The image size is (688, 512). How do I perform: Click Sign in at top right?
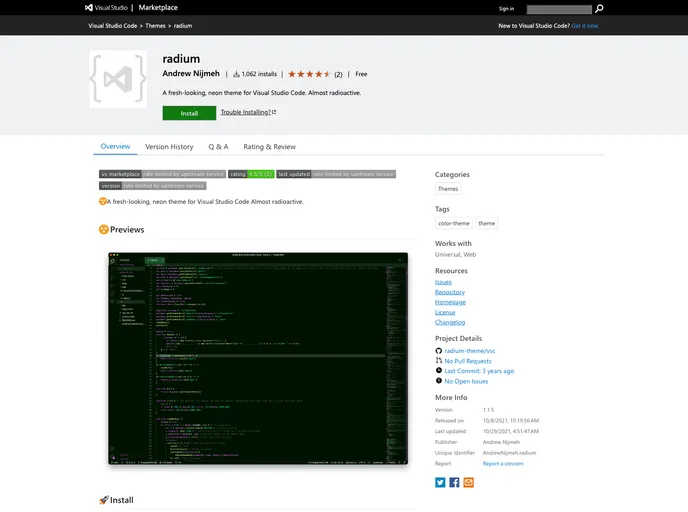(x=506, y=8)
